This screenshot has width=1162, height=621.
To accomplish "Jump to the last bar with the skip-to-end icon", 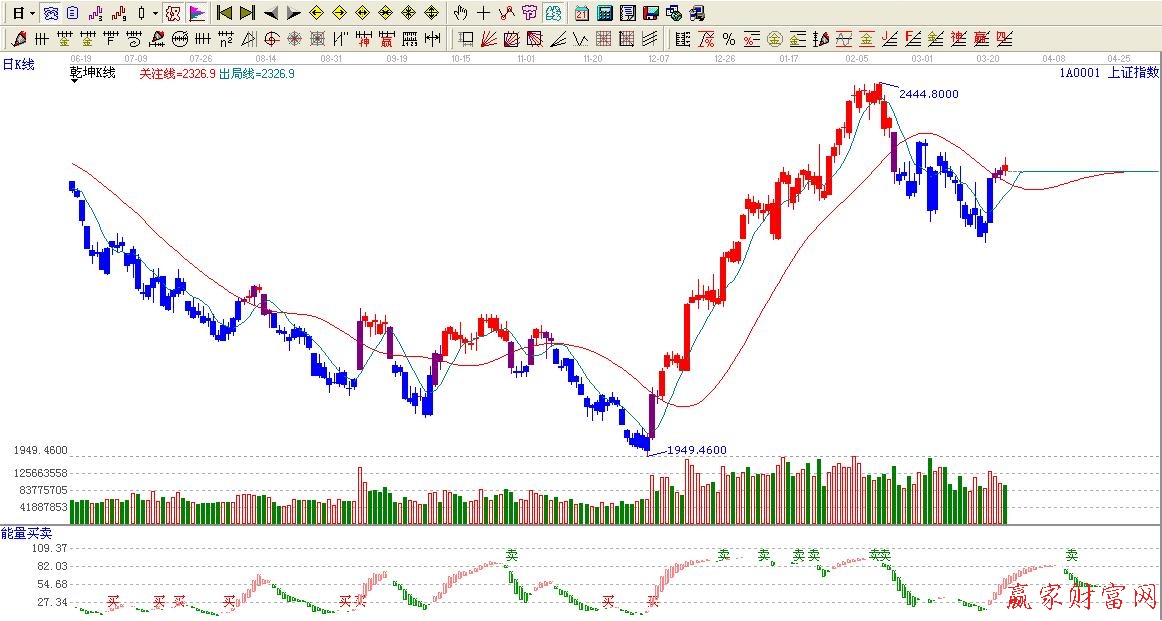I will [247, 13].
